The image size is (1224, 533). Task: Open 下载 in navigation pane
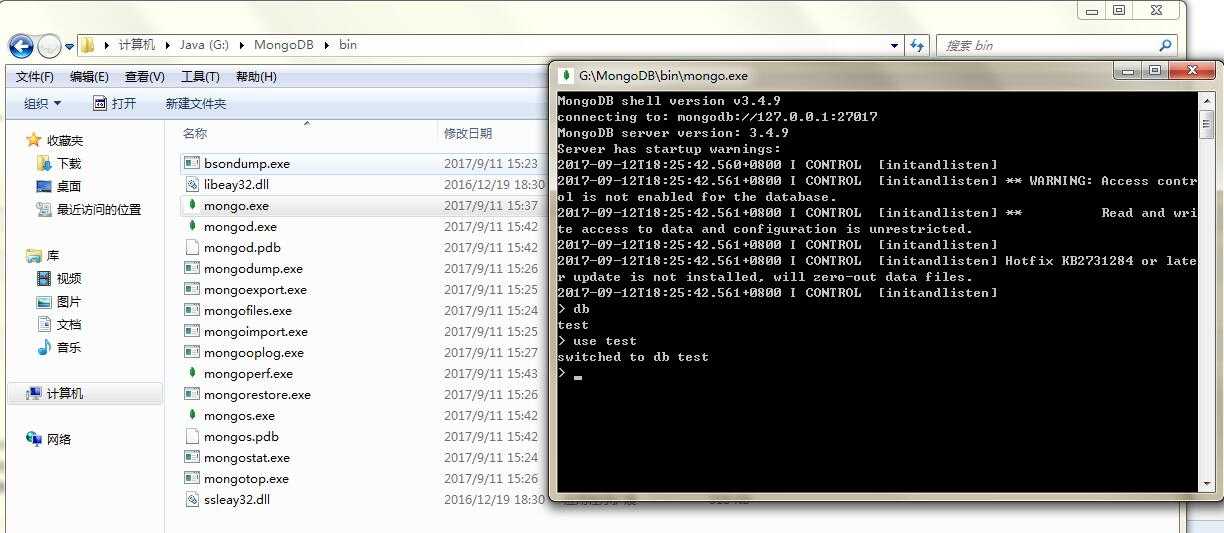[x=69, y=163]
